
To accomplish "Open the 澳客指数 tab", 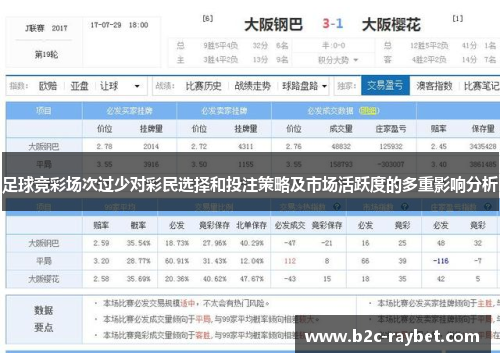I will [434, 86].
